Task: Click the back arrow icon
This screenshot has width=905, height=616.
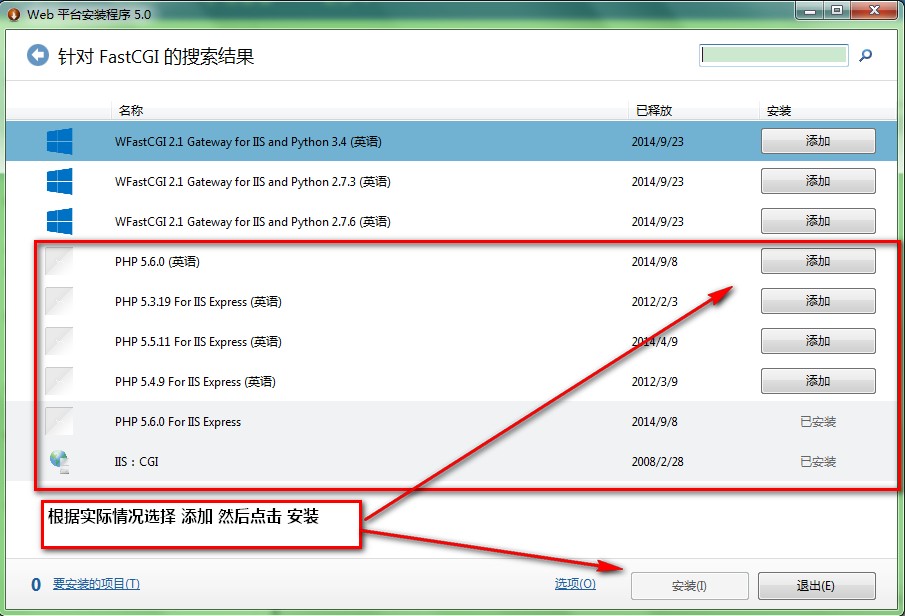Action: click(x=38, y=55)
